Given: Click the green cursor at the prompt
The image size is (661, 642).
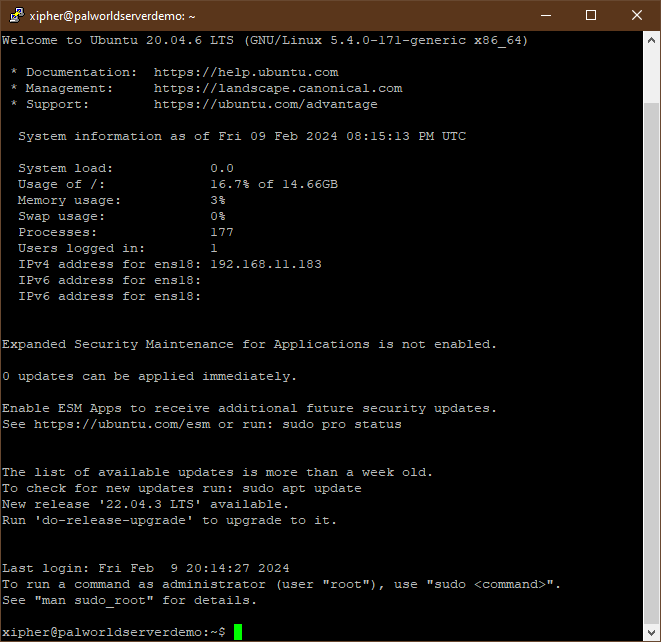Looking at the screenshot, I should 238,632.
